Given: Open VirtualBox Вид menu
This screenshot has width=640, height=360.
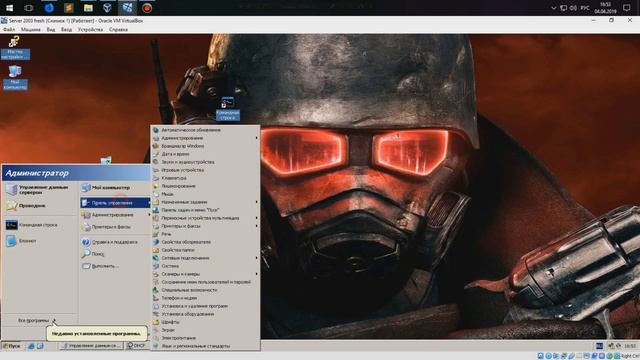Looking at the screenshot, I should (x=51, y=29).
